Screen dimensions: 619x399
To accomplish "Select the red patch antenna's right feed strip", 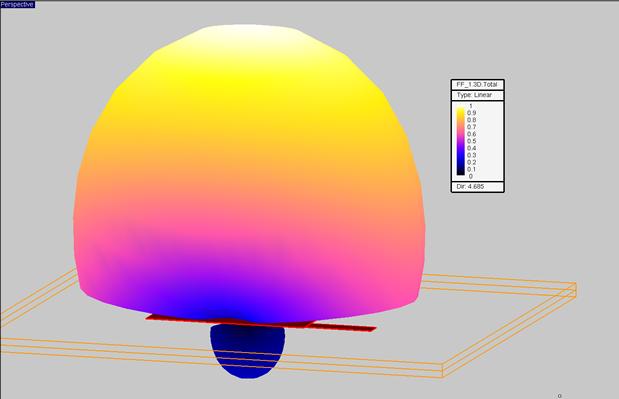I will point(343,327).
